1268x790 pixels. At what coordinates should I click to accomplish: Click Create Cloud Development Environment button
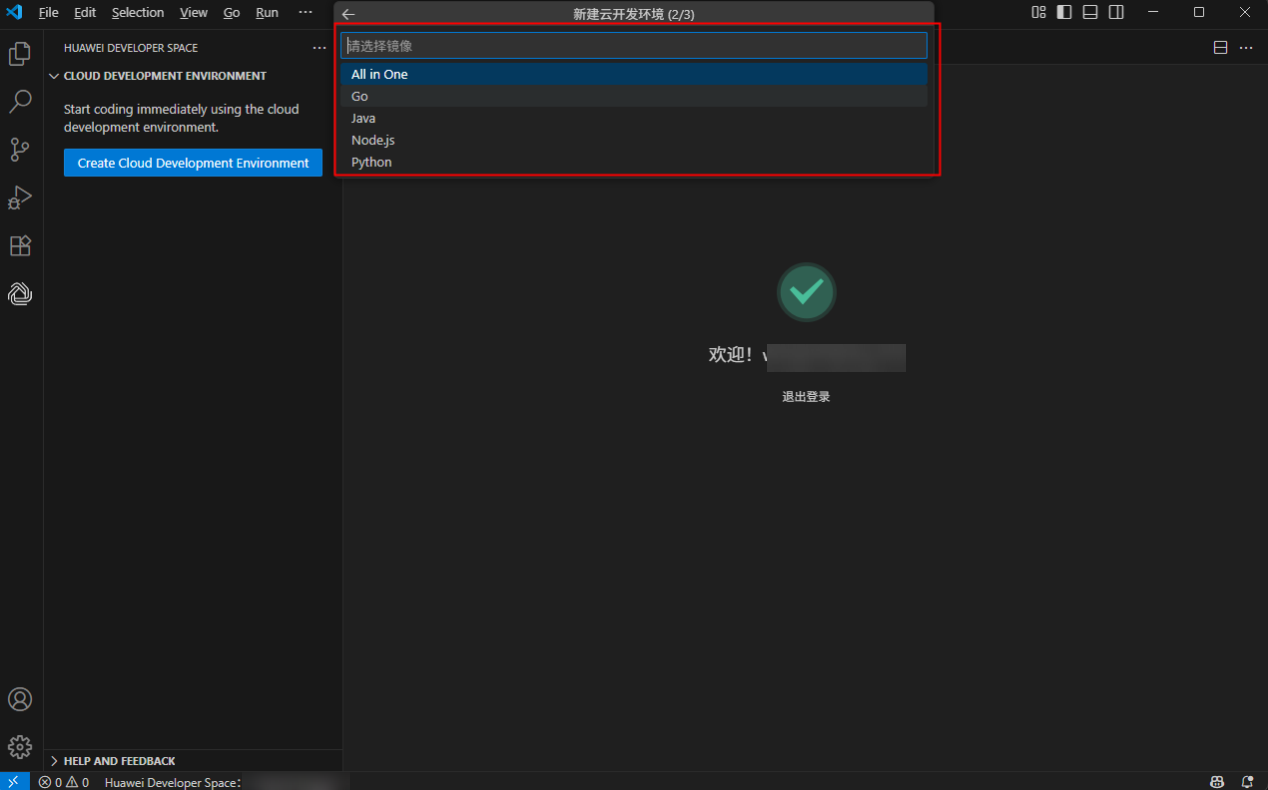(193, 163)
